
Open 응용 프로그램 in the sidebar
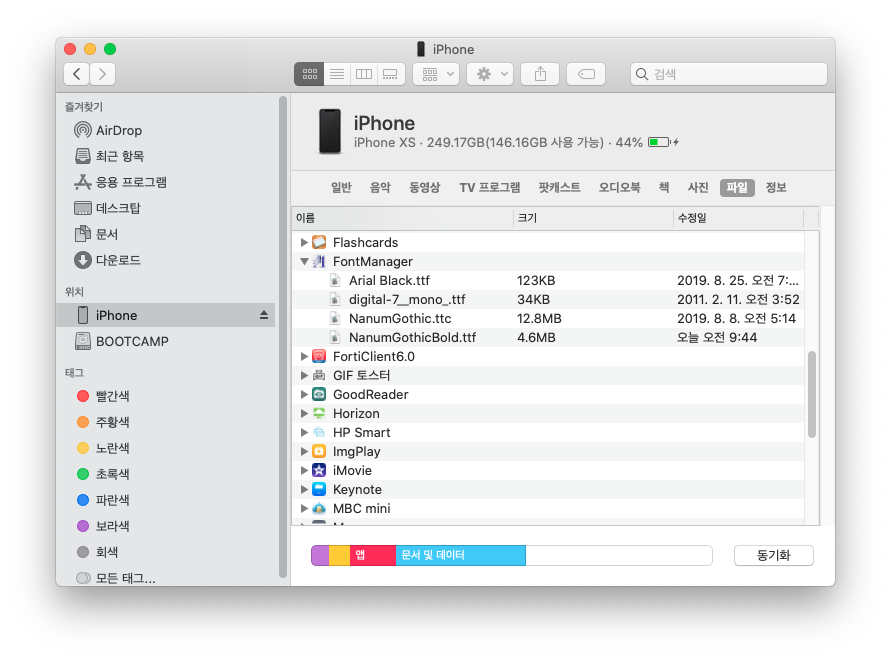(x=165, y=182)
